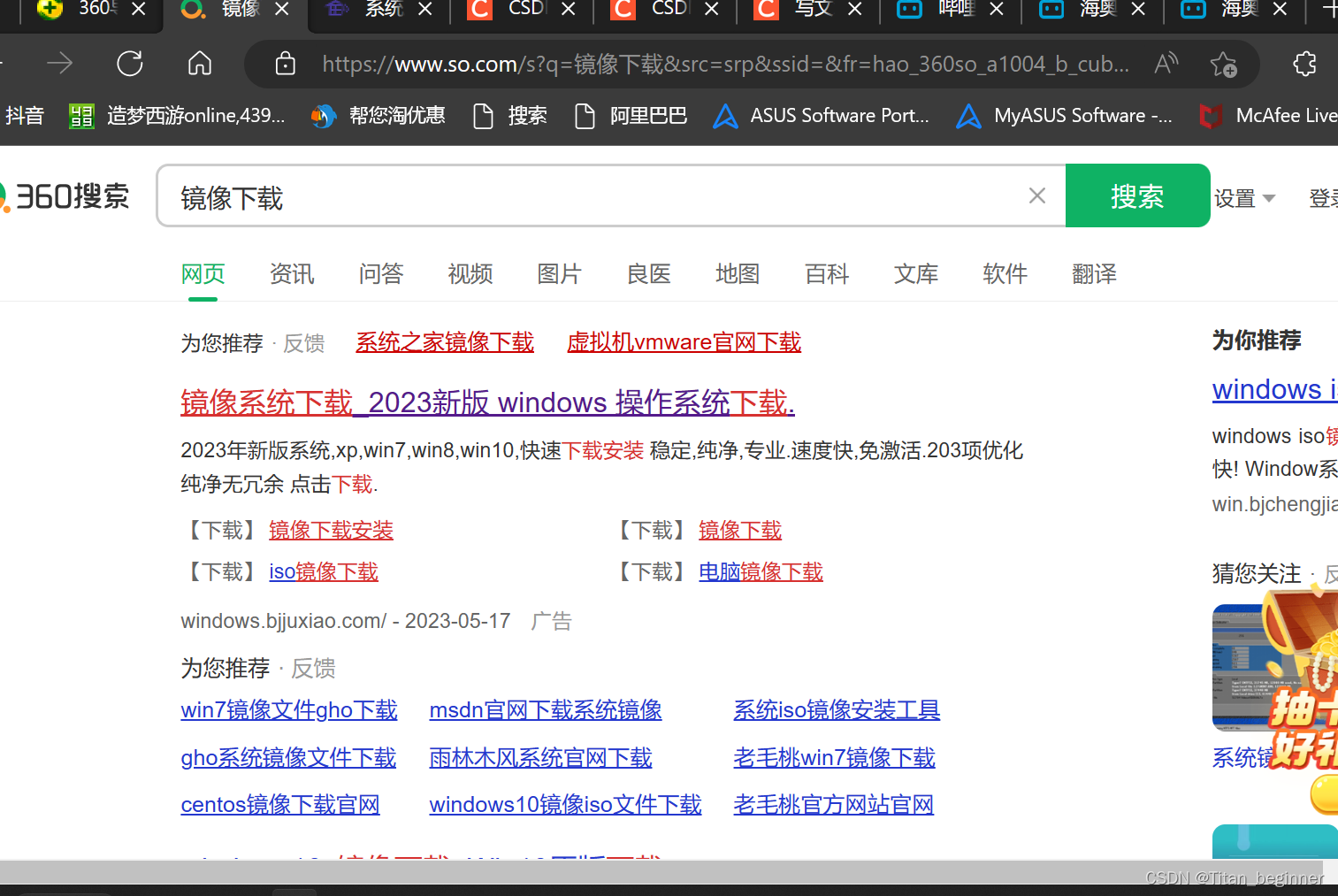Open 虚拟机vmware官网下载 suggestion
This screenshot has height=896, width=1338.
(x=684, y=342)
